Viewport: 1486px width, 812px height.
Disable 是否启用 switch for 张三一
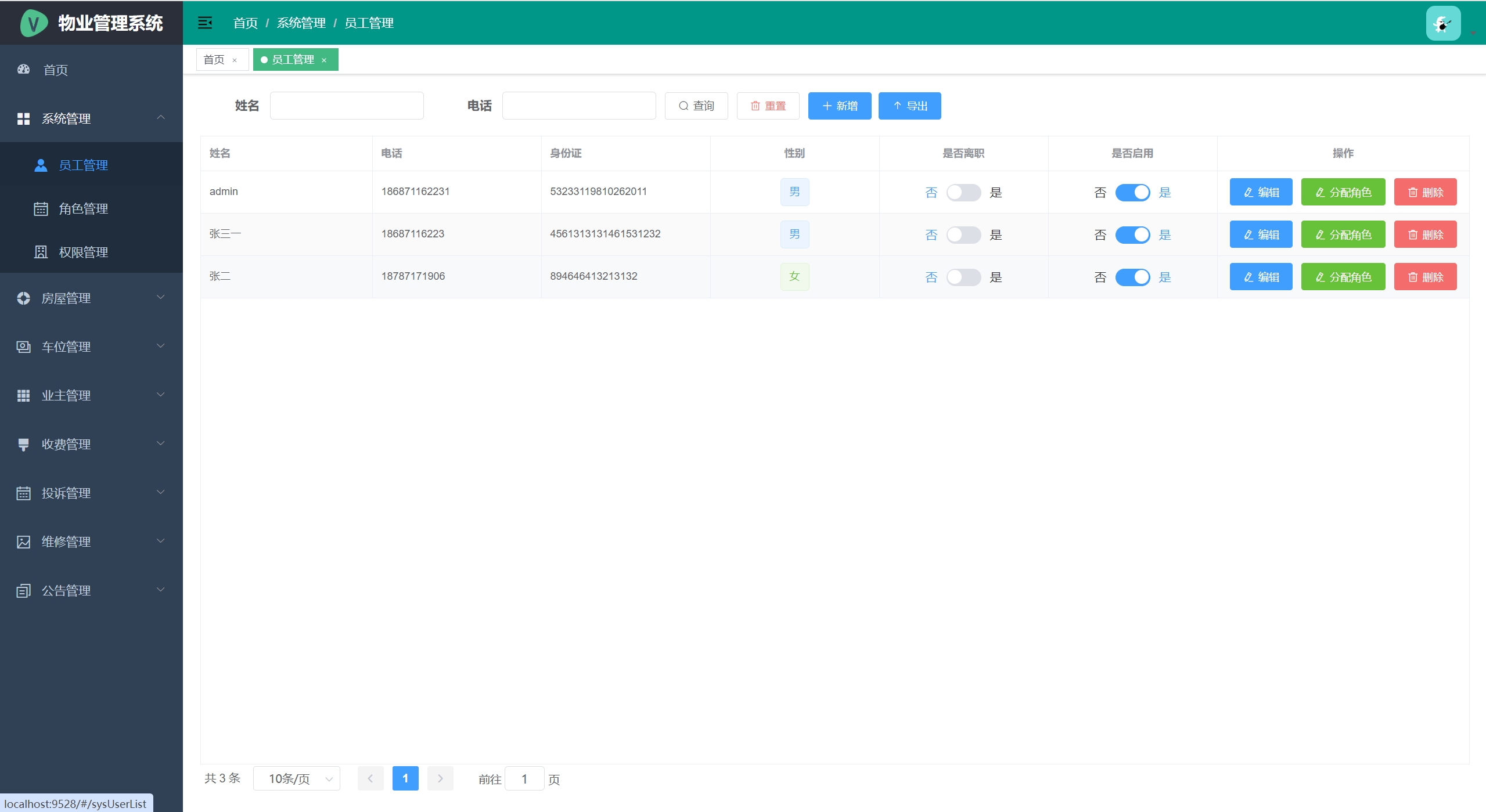(x=1132, y=235)
